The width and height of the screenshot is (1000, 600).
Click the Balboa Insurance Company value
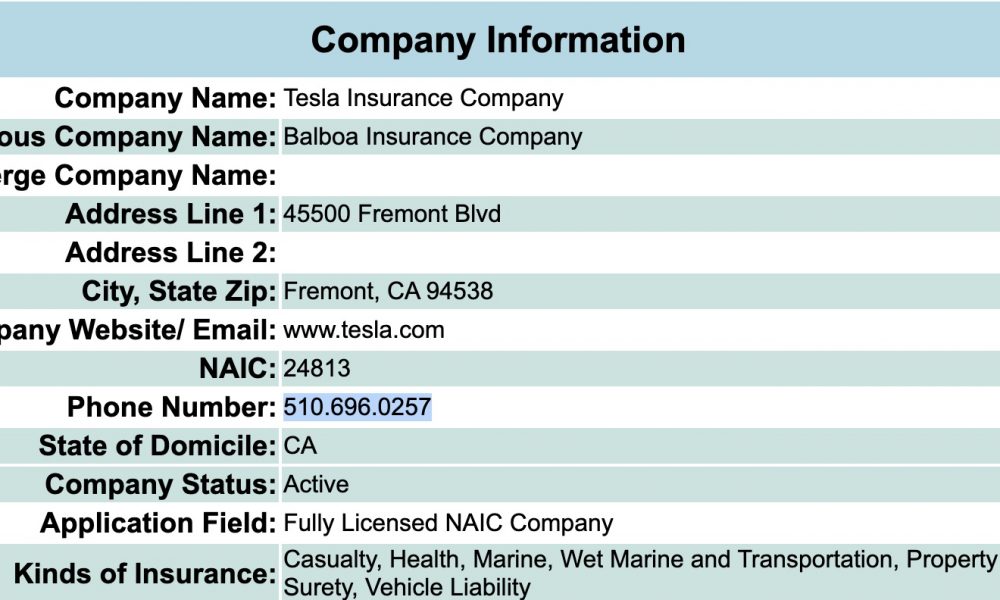[x=432, y=136]
